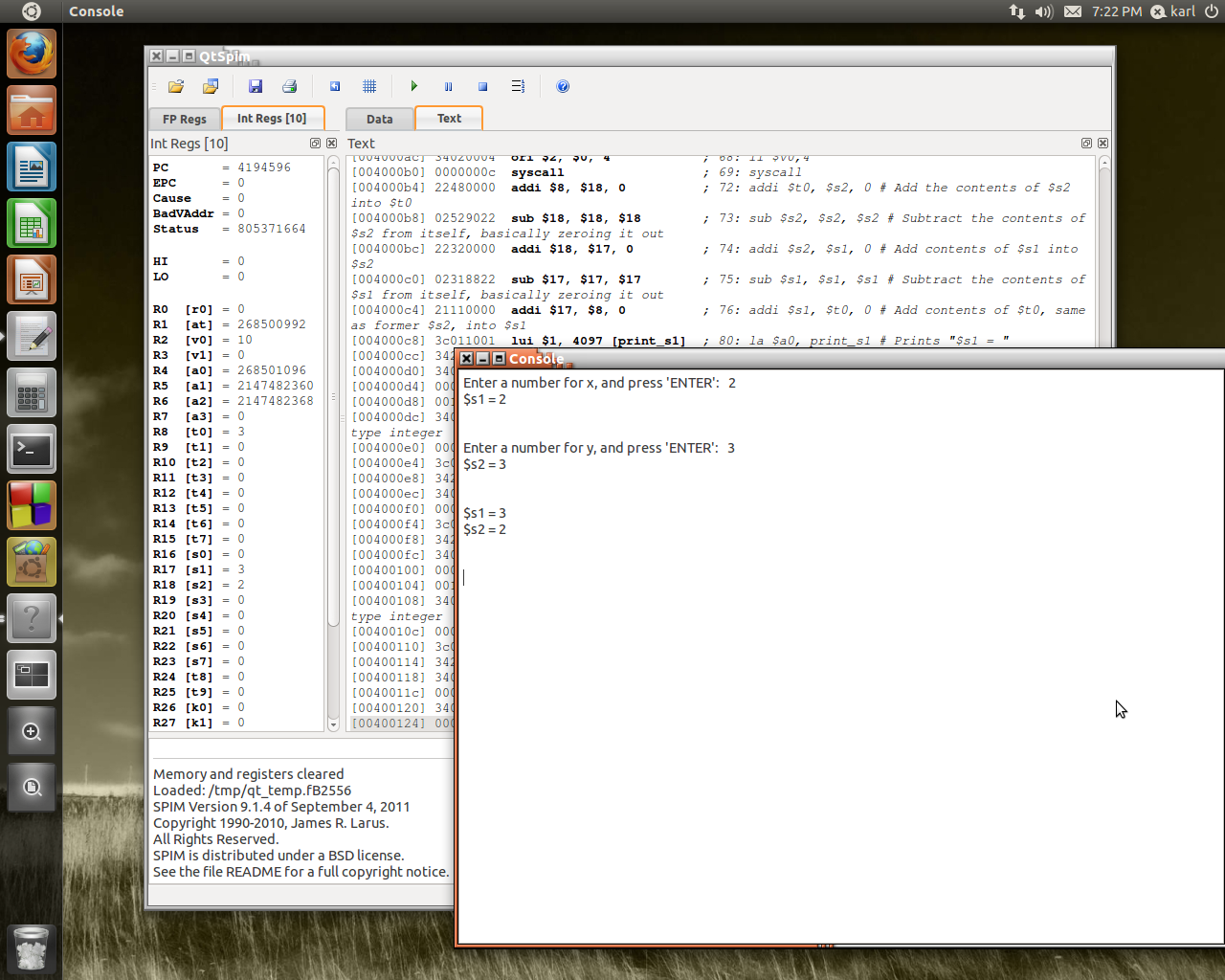Open the sound volume indicator menu
The image size is (1225, 980).
pos(1044,11)
